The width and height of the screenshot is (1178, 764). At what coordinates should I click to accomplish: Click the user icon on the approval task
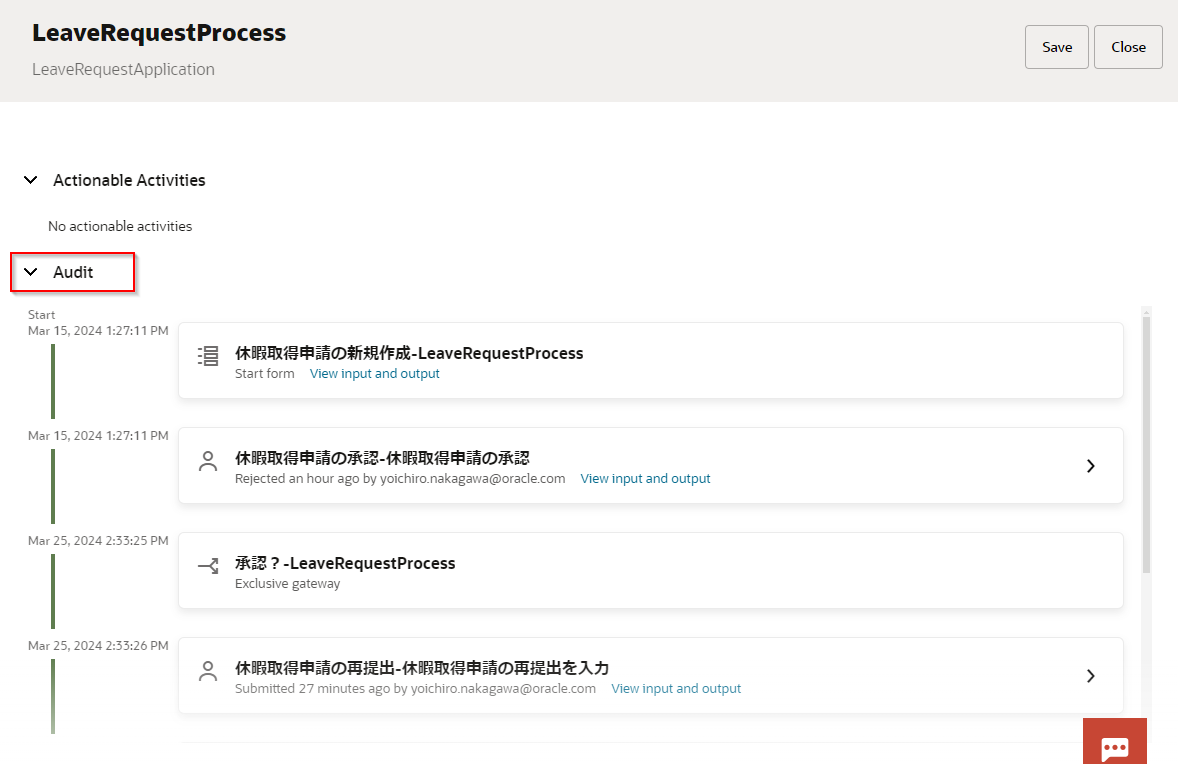click(x=208, y=461)
